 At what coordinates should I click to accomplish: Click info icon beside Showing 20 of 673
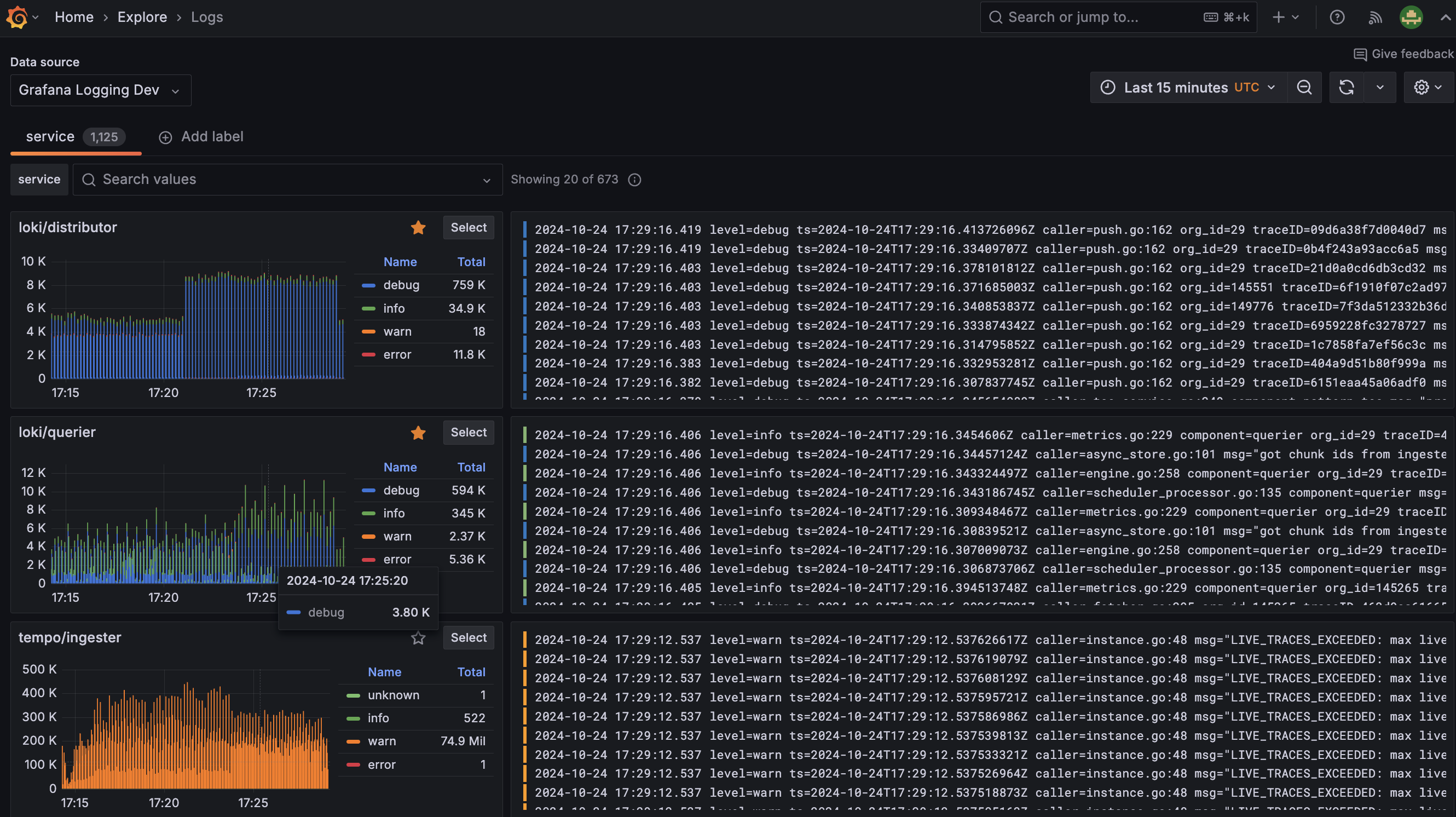coord(635,180)
